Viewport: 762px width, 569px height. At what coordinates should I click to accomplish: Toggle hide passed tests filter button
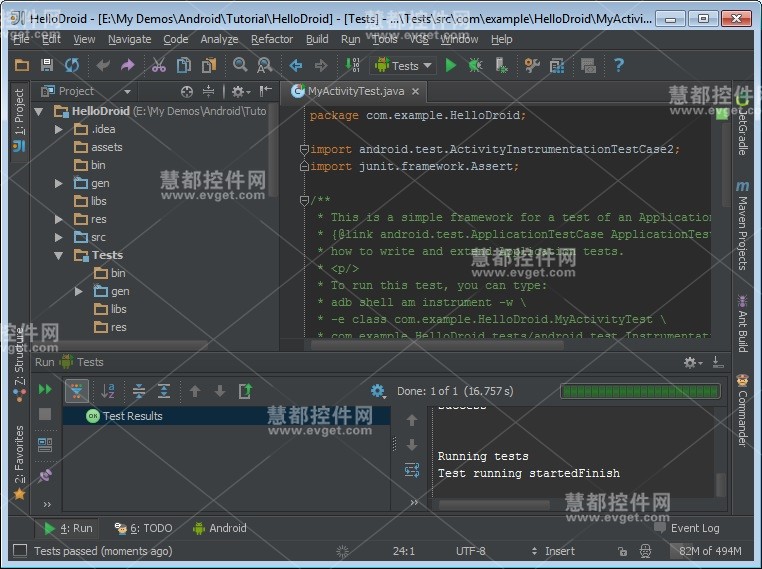77,391
